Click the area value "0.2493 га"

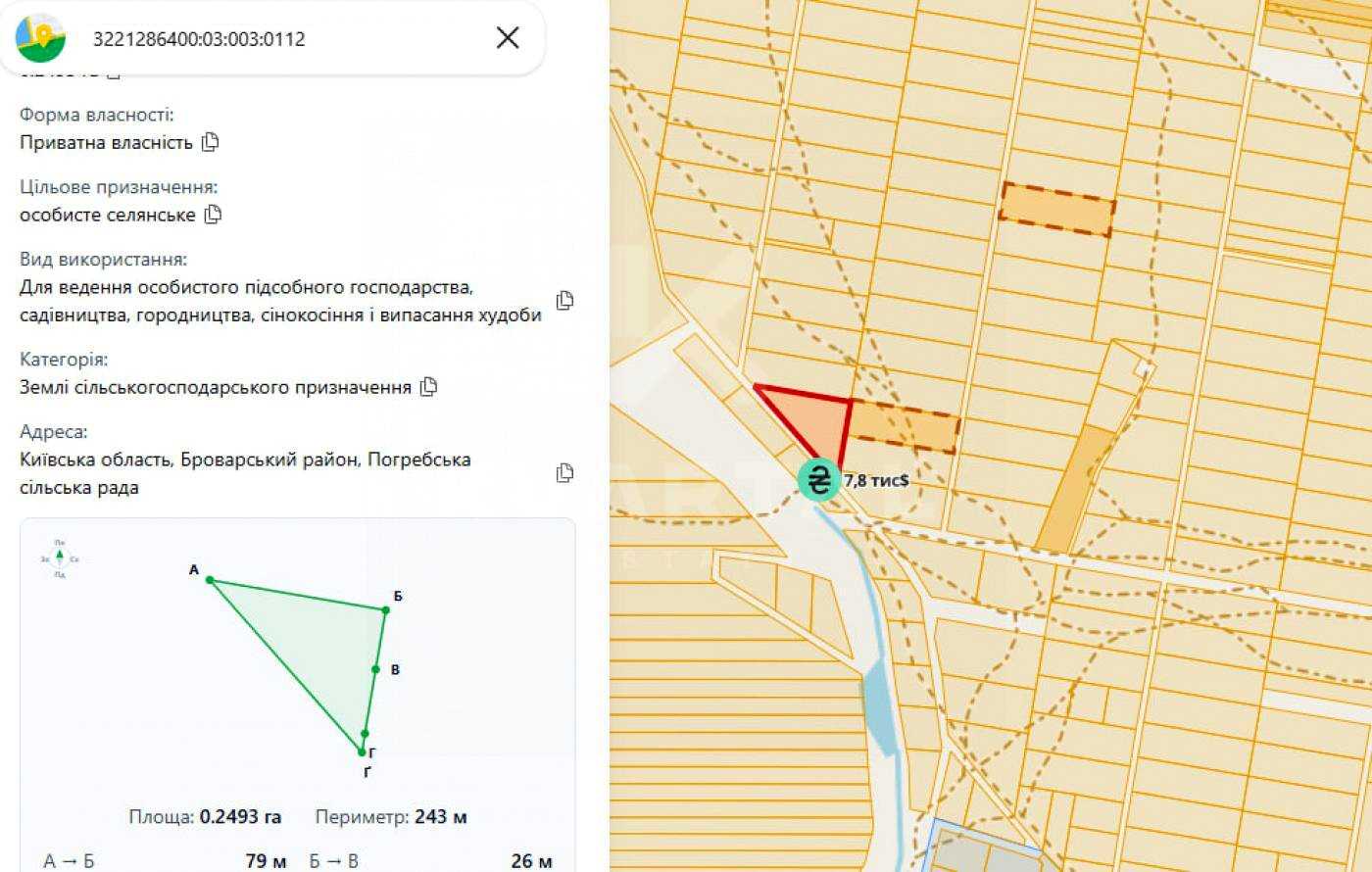(x=240, y=817)
